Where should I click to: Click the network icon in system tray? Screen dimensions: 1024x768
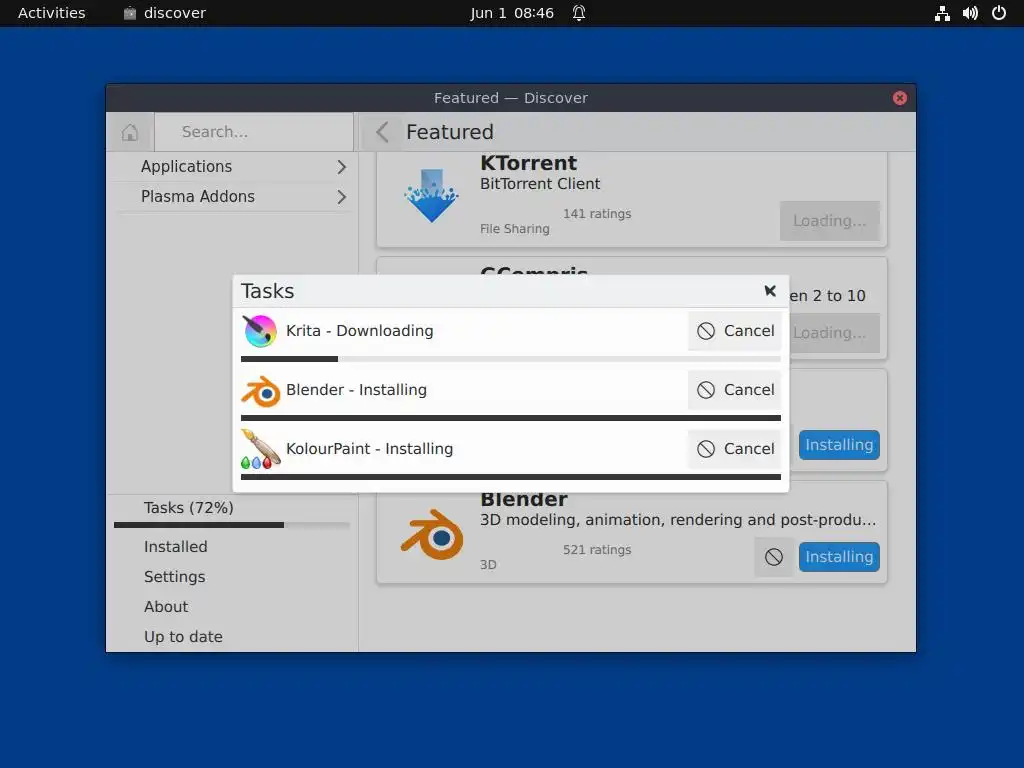942,13
